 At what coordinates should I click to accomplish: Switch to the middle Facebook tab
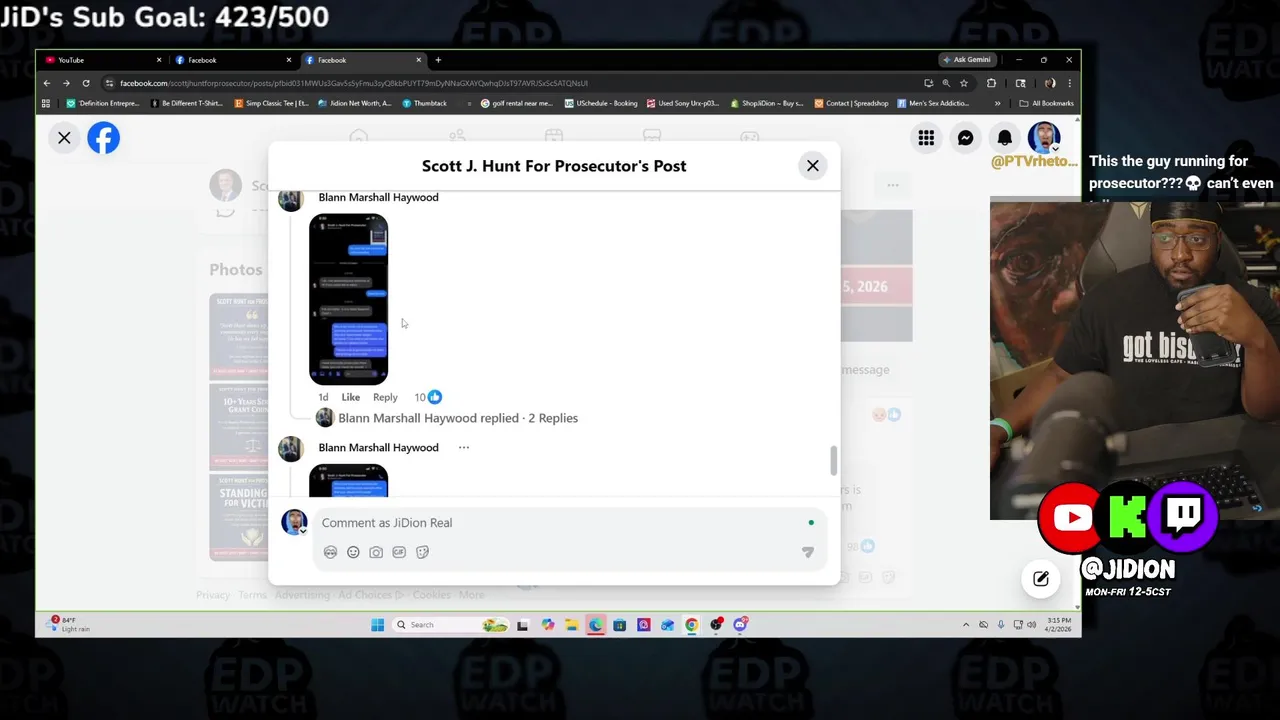[232, 60]
